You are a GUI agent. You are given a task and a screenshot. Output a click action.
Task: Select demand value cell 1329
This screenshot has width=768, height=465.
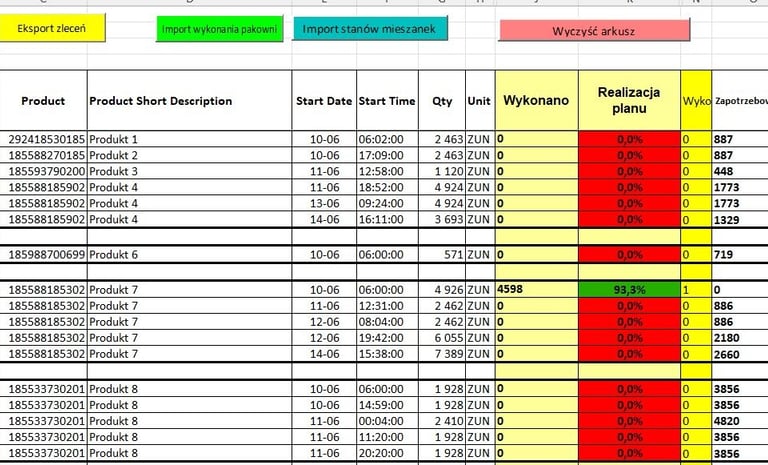point(740,220)
